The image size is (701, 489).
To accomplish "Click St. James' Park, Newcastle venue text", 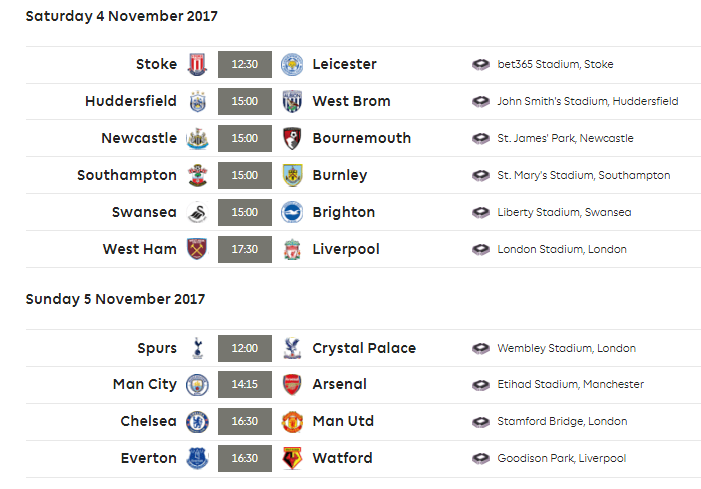I will 565,139.
